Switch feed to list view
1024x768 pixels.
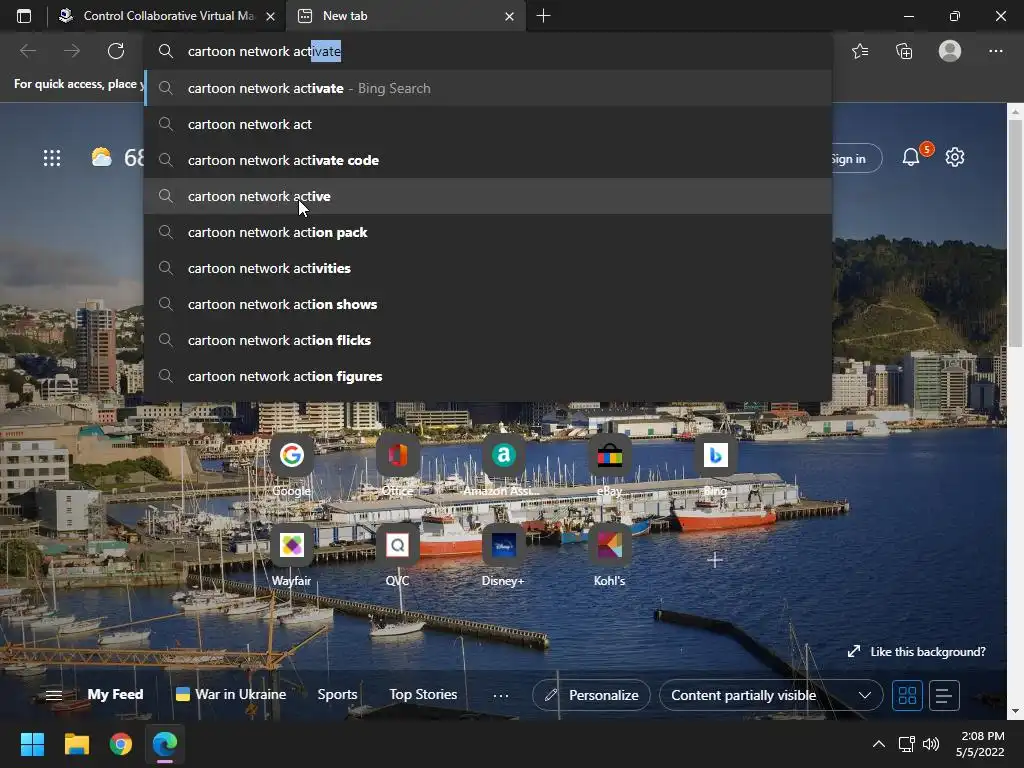pyautogui.click(x=944, y=695)
